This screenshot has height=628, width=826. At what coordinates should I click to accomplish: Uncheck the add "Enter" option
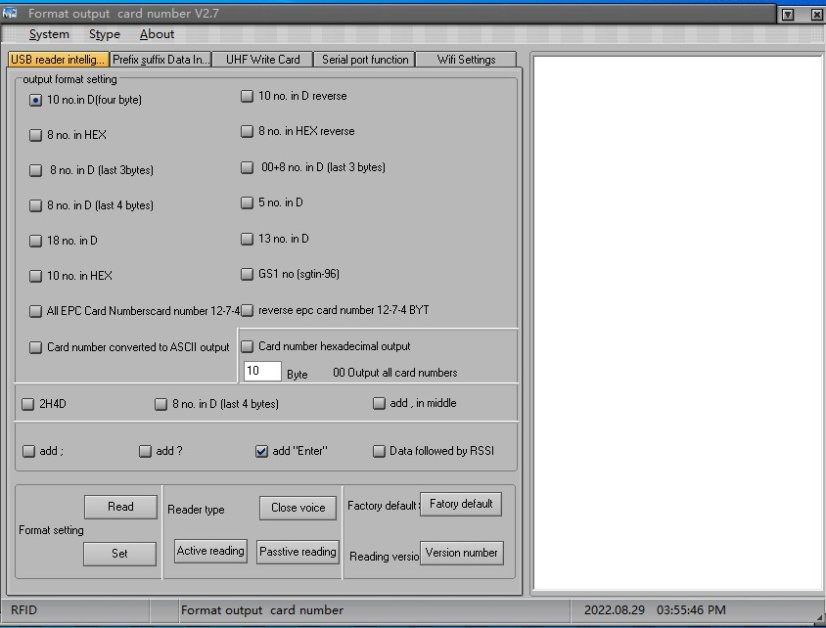pos(262,451)
